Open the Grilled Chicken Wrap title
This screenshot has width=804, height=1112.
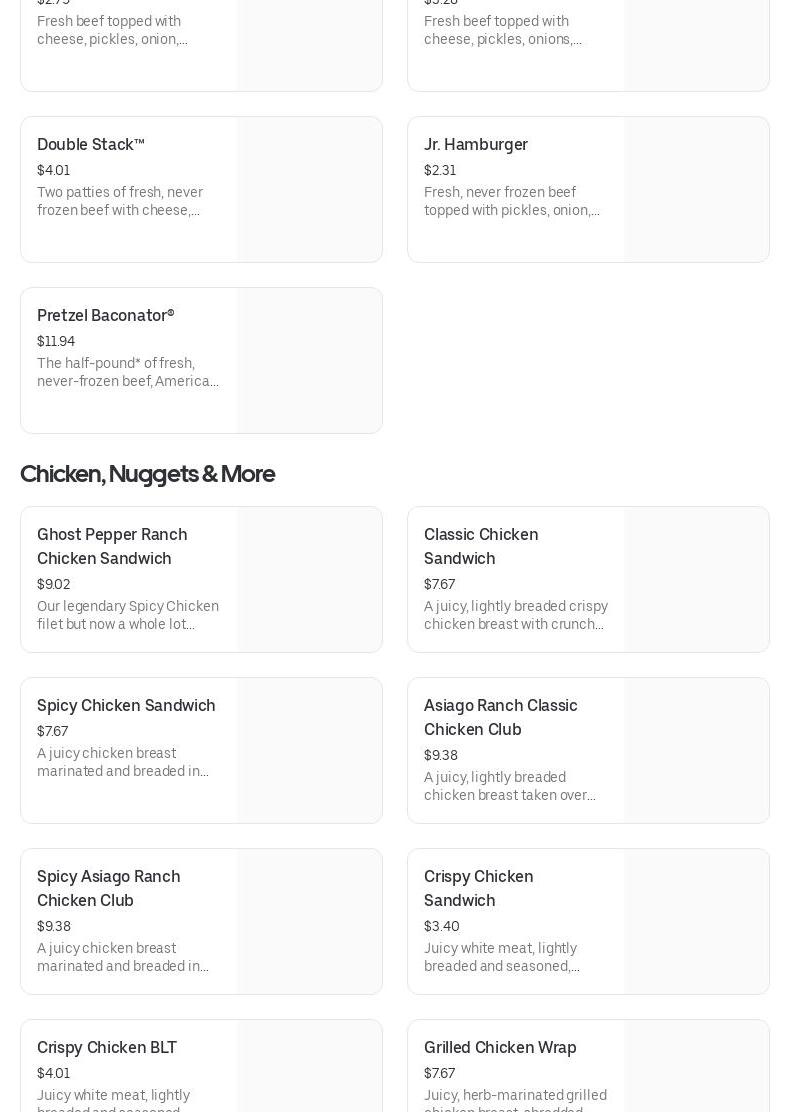tap(500, 1048)
